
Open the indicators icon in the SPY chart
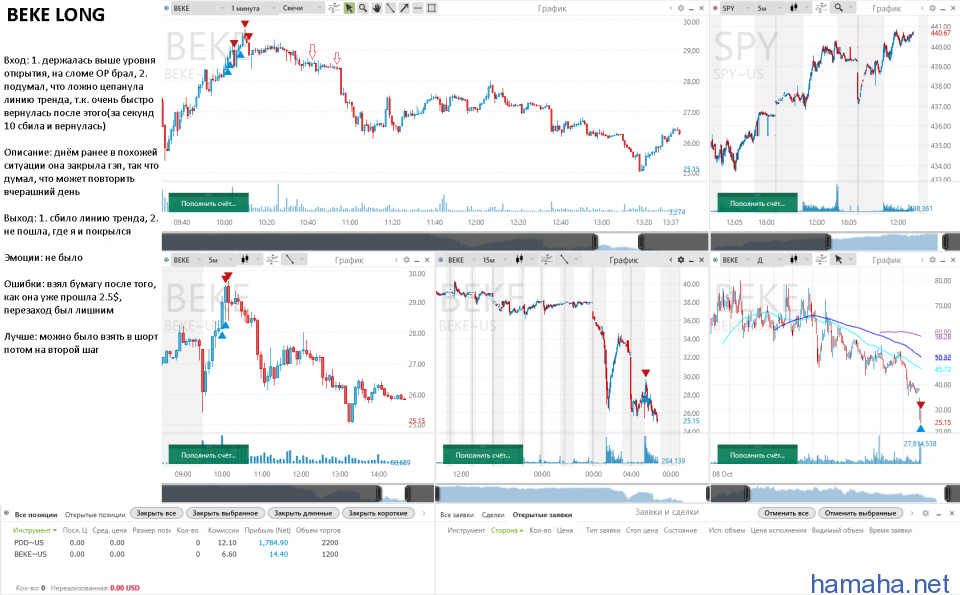click(821, 8)
